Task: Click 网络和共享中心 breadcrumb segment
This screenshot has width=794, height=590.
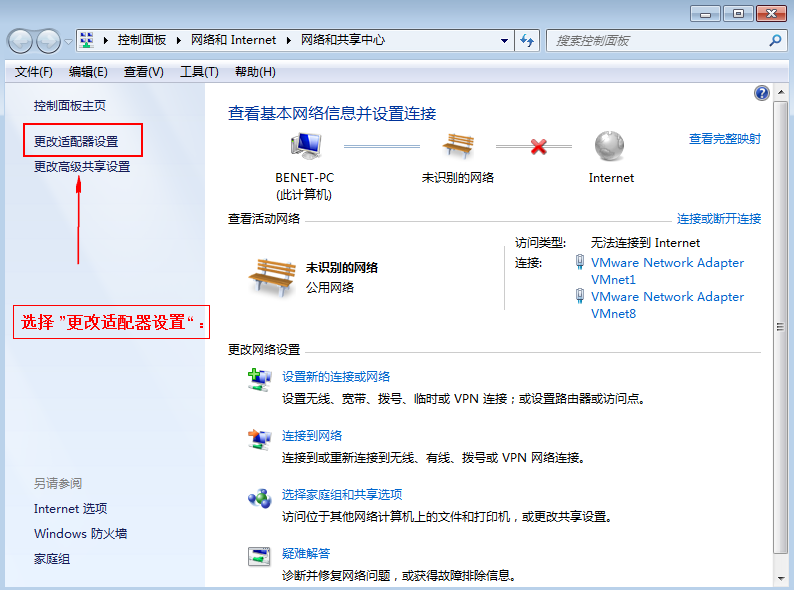Action: (343, 40)
